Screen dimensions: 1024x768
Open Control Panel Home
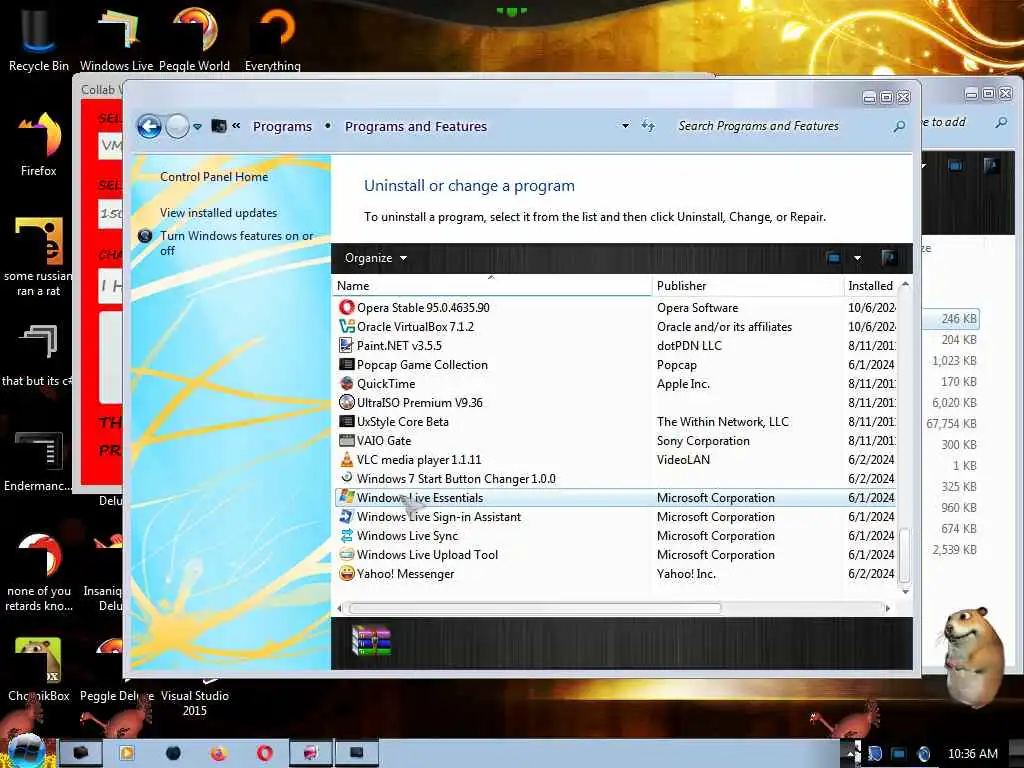(x=214, y=176)
